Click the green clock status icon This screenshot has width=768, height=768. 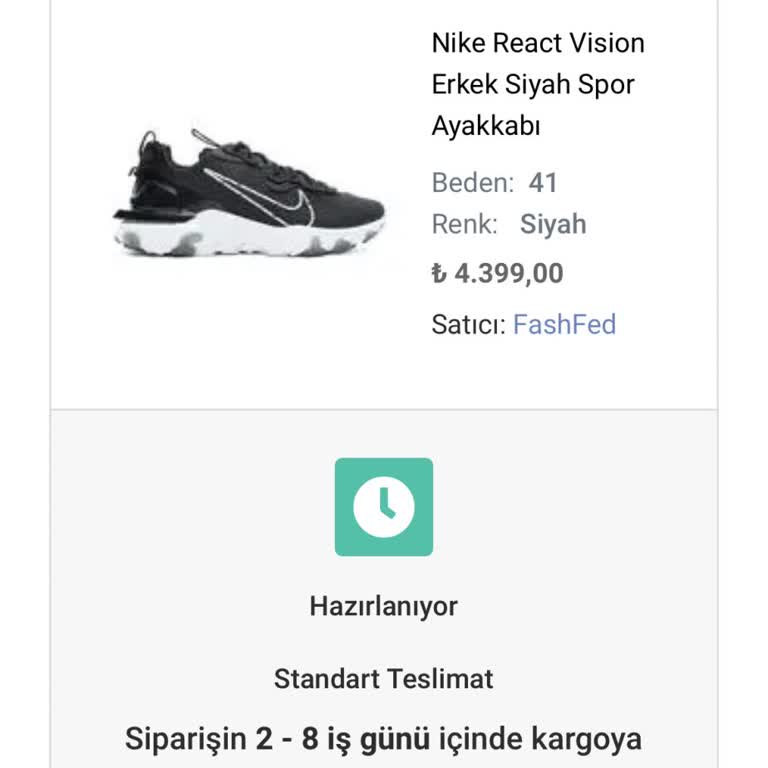[384, 507]
